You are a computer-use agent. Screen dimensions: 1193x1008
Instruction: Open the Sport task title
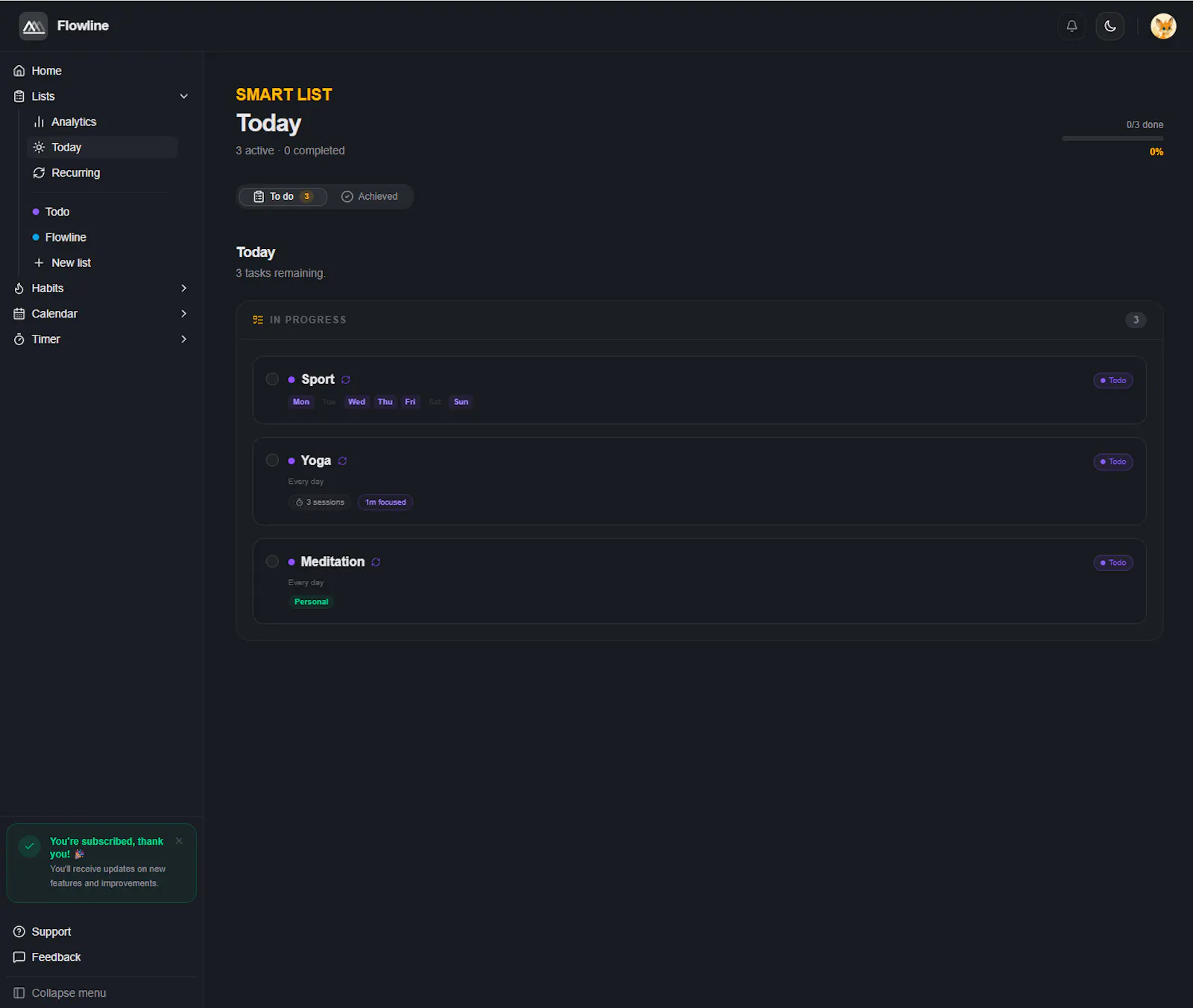[x=318, y=379]
